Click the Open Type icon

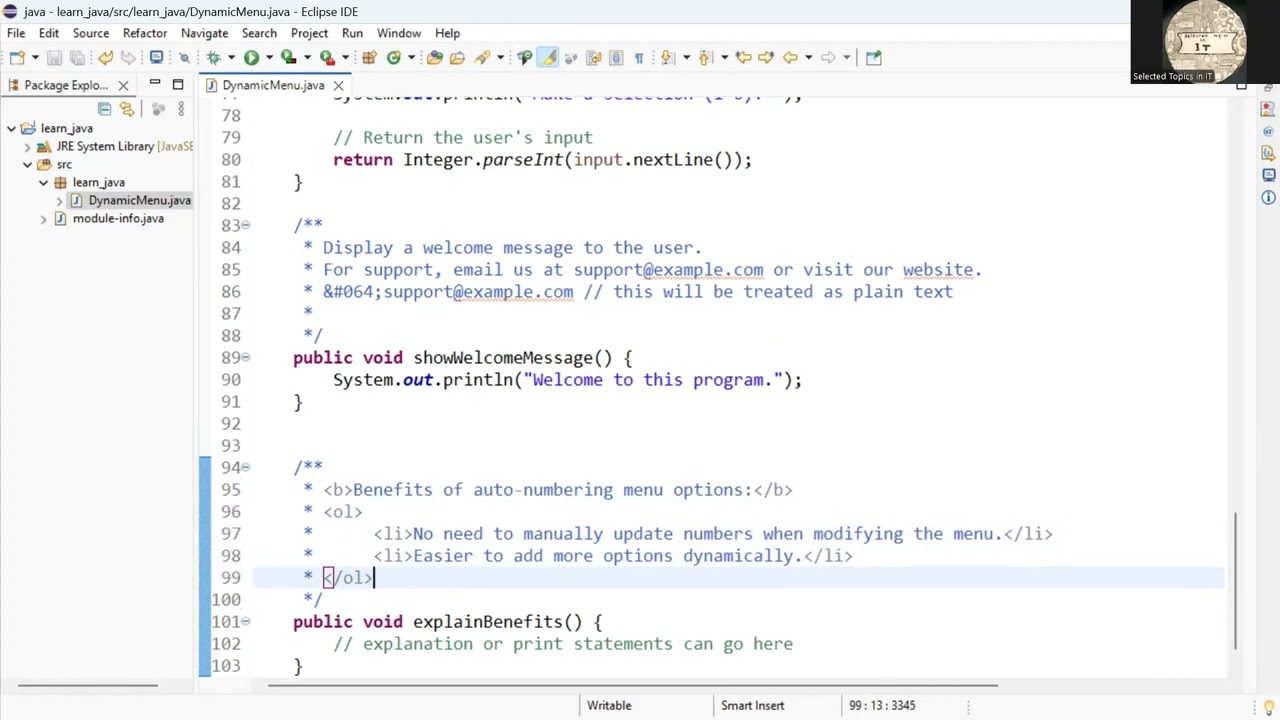point(434,57)
